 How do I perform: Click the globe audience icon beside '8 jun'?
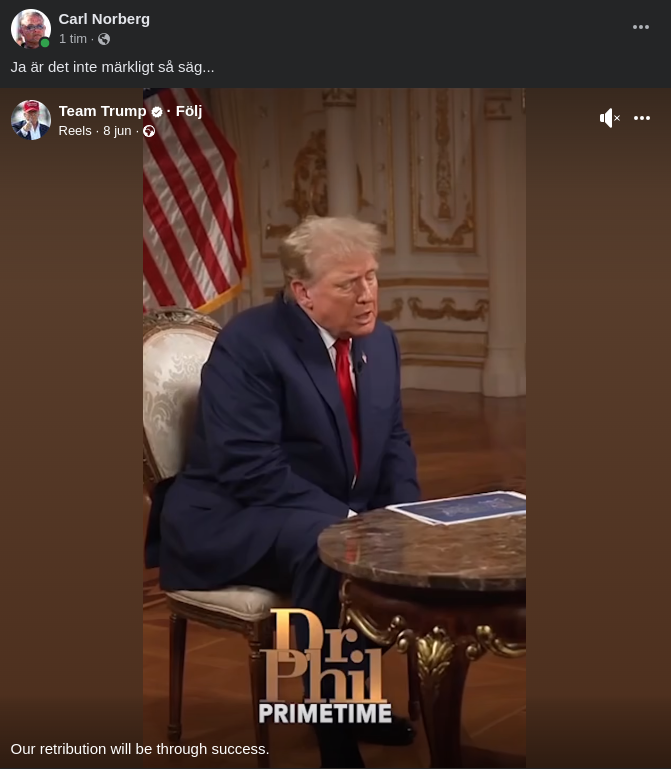tap(149, 131)
